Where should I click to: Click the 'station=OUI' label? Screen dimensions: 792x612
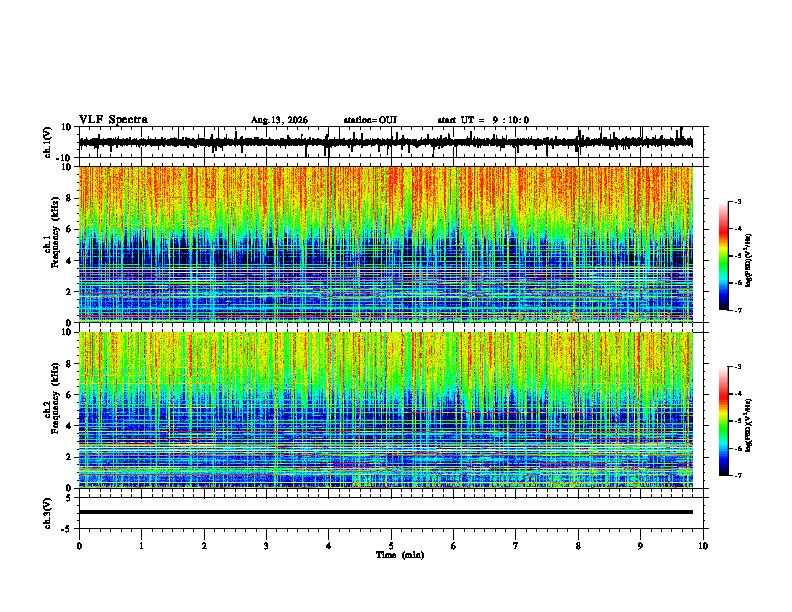[x=370, y=120]
